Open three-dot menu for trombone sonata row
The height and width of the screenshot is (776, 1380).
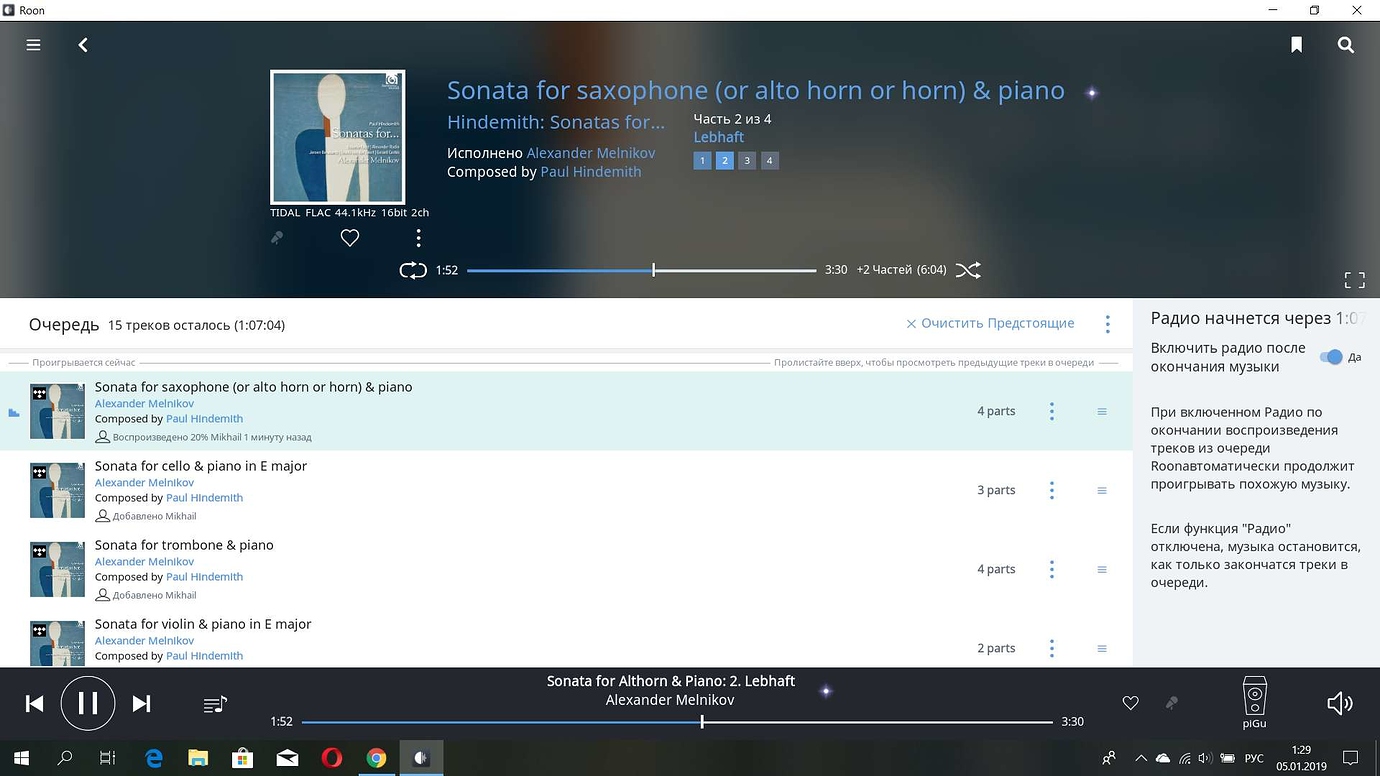(1051, 569)
